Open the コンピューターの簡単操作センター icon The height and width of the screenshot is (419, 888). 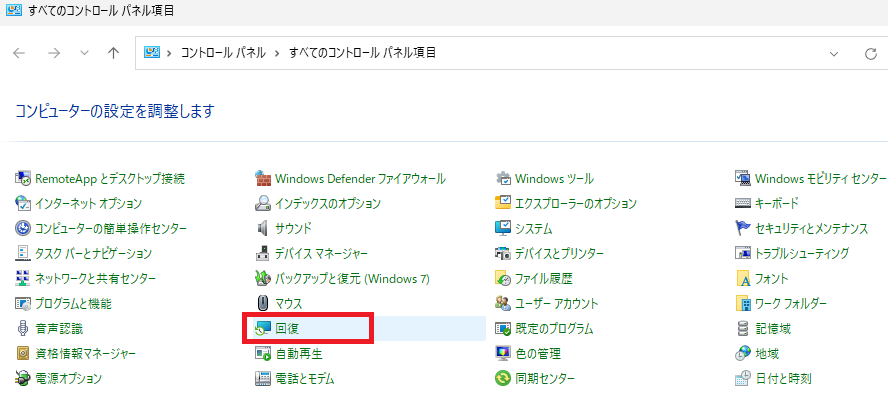click(x=23, y=228)
